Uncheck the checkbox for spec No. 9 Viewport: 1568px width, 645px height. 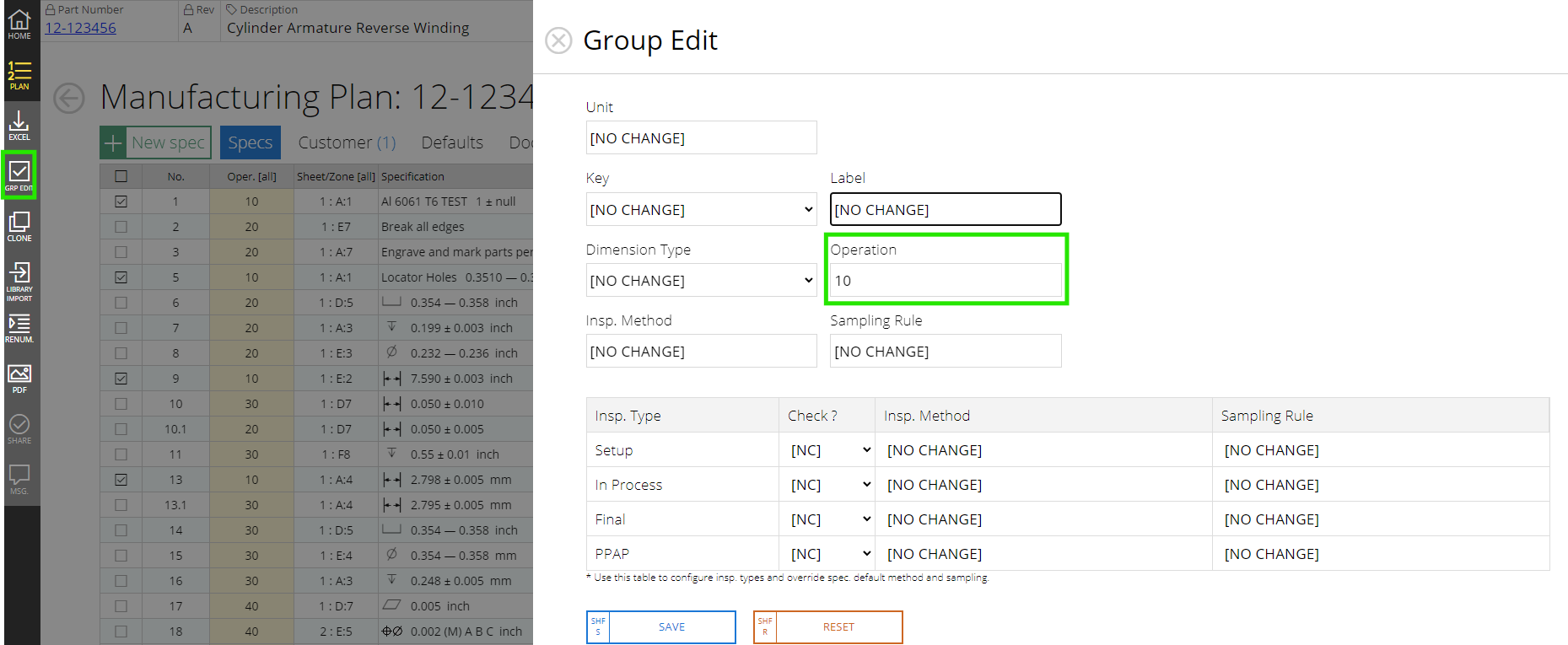click(121, 379)
